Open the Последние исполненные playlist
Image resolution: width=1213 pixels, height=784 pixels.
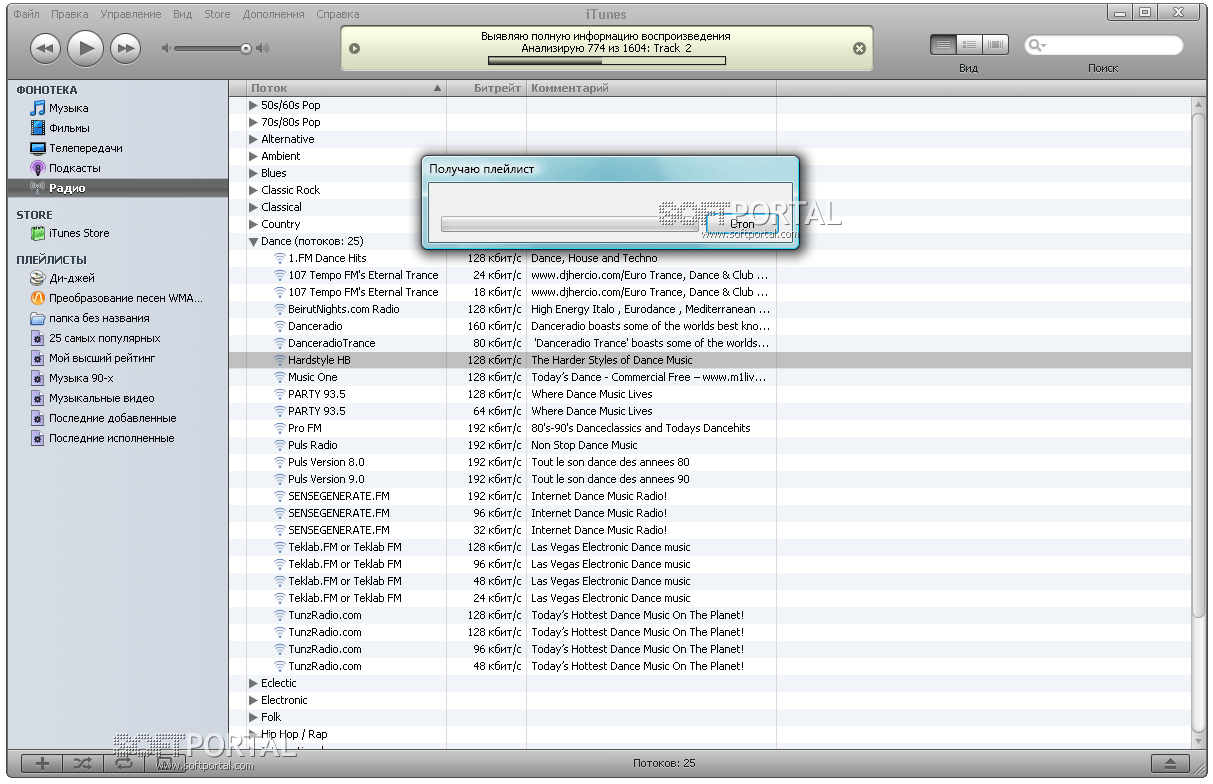pos(111,438)
